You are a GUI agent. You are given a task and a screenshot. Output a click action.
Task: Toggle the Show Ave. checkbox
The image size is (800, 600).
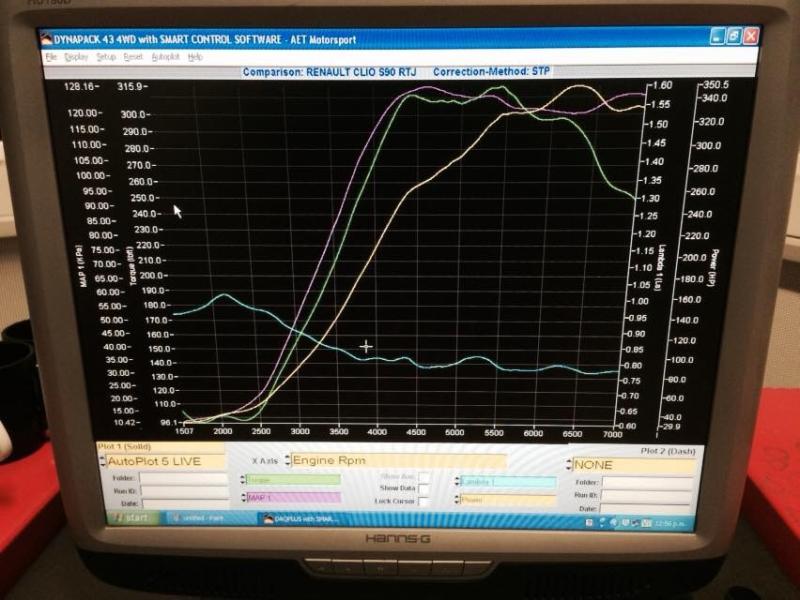(x=423, y=477)
